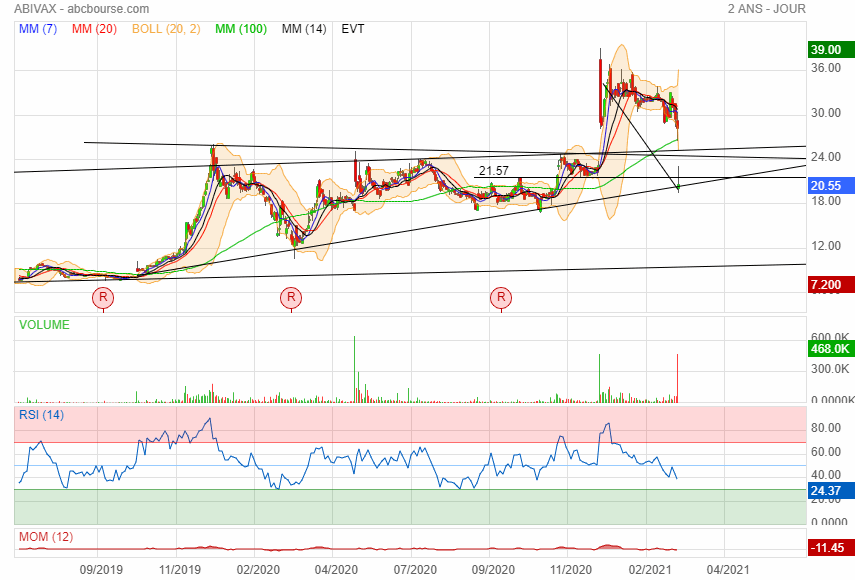Viewport: 855px width, 580px height.
Task: Select the 11/2019 date label
Action: tap(180, 570)
